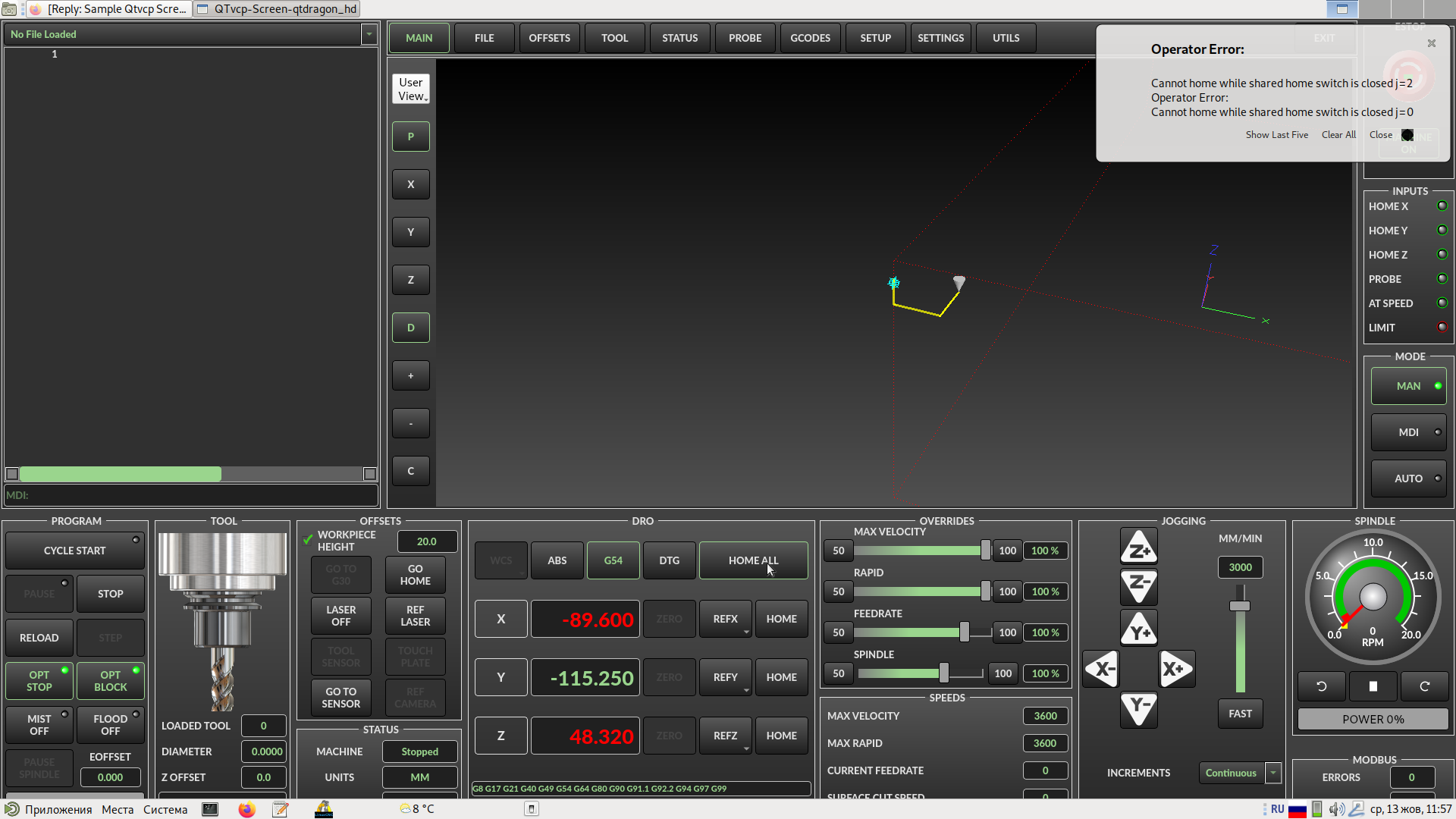Open Система system menu

pos(165,809)
